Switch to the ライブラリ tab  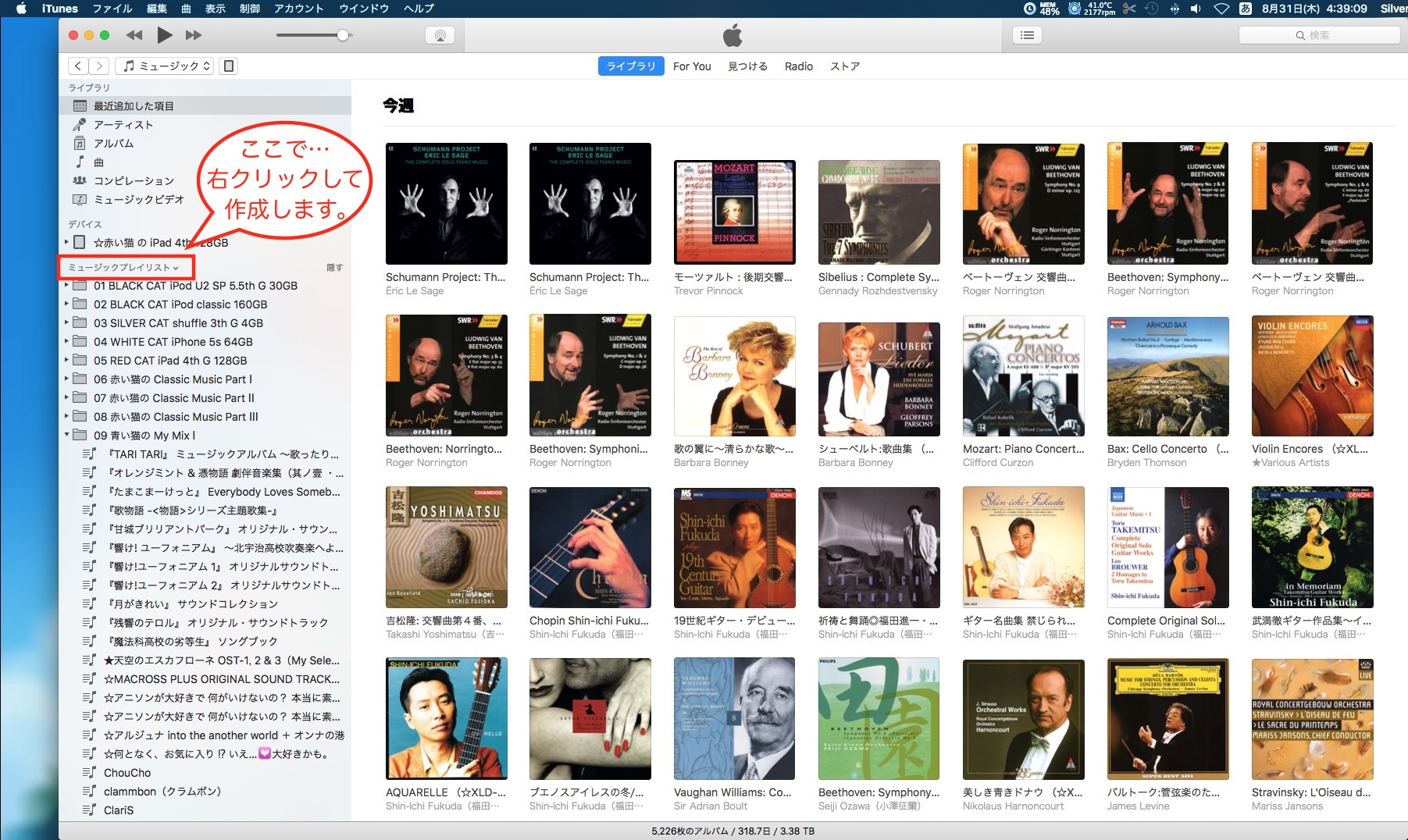[x=631, y=66]
